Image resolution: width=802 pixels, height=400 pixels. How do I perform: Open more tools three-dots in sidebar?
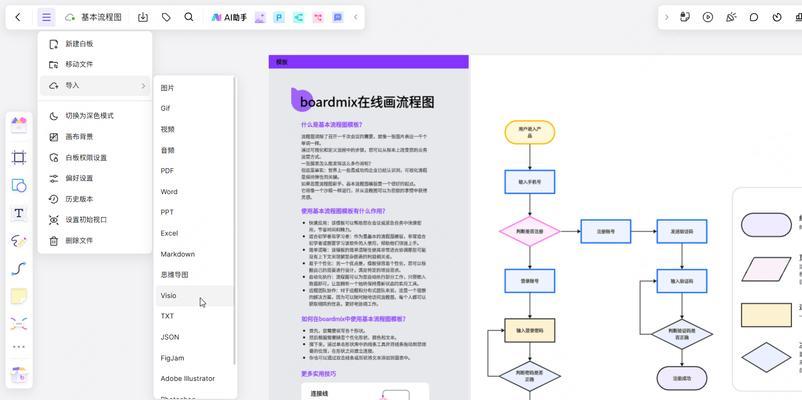19,347
